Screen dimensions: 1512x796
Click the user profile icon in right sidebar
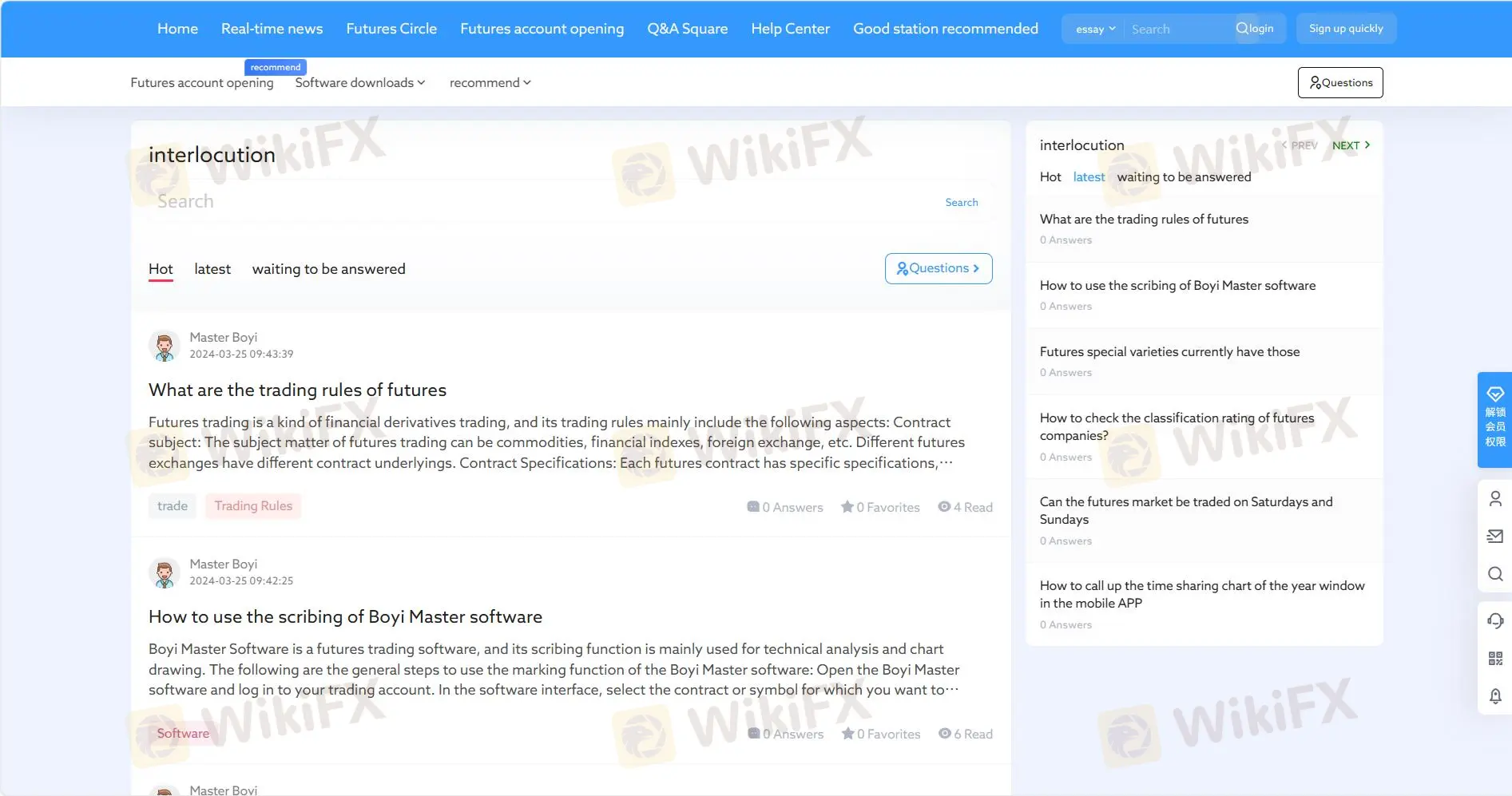click(x=1495, y=499)
